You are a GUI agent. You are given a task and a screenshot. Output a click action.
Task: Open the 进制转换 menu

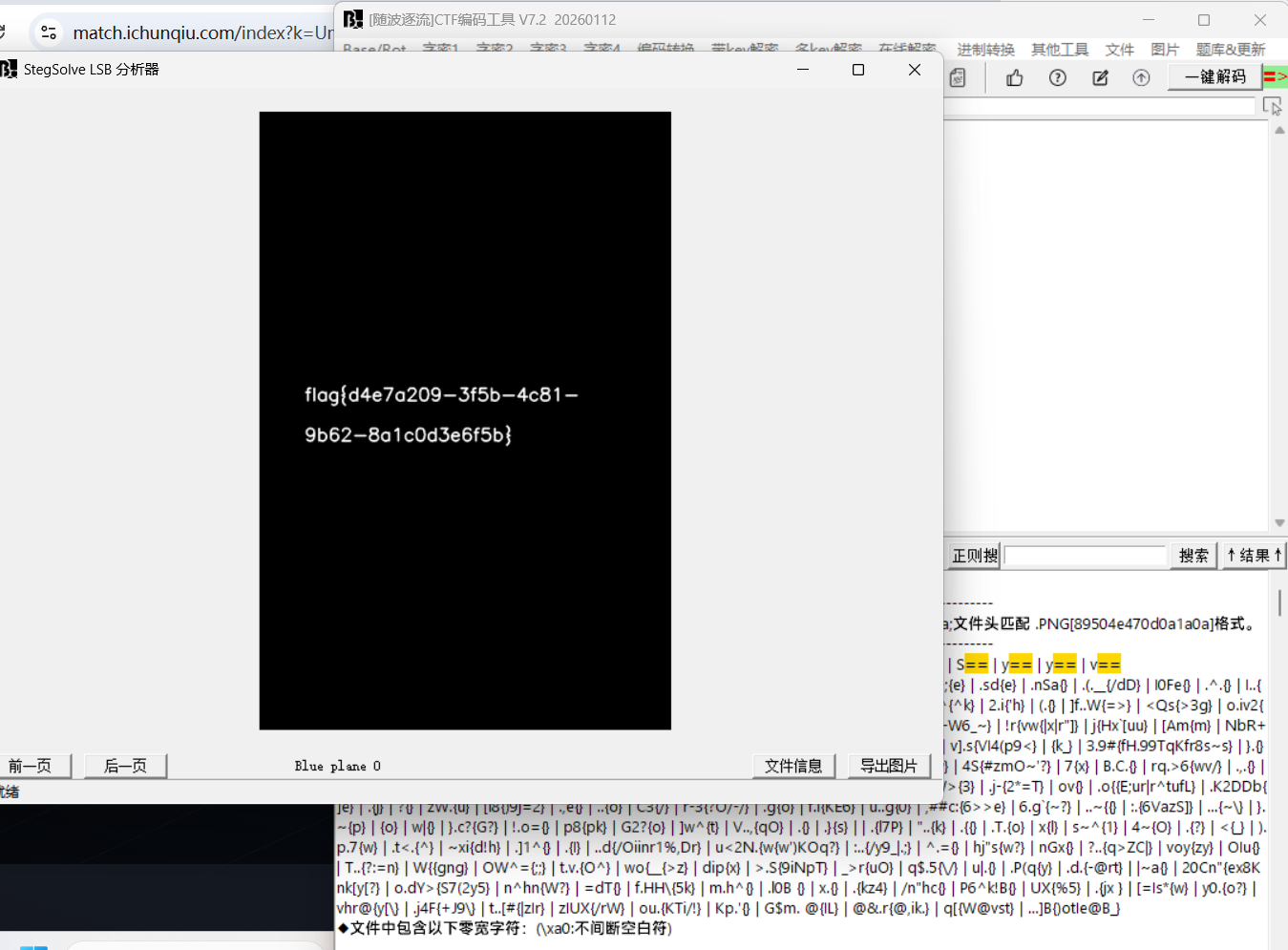(x=985, y=50)
